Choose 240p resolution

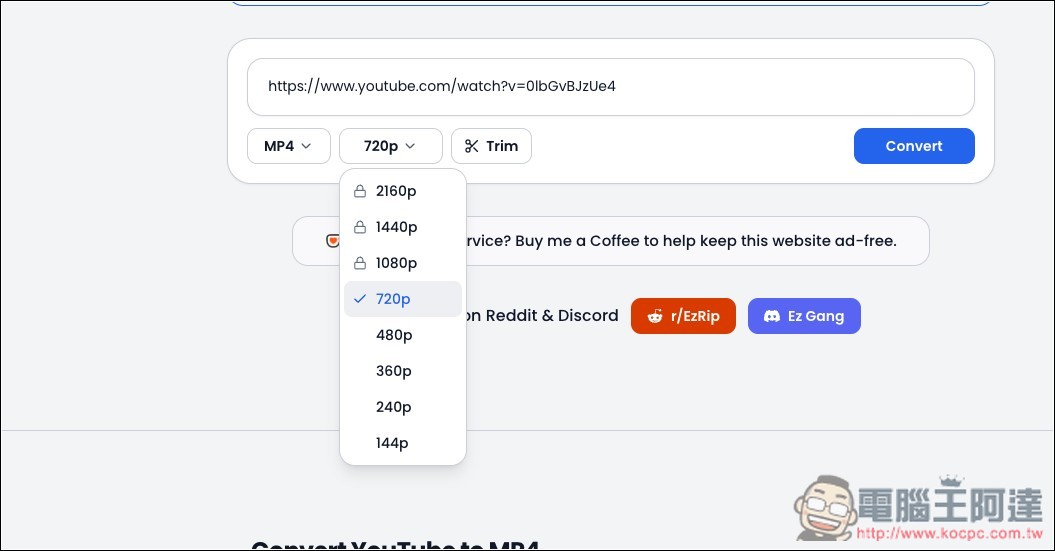click(x=402, y=407)
